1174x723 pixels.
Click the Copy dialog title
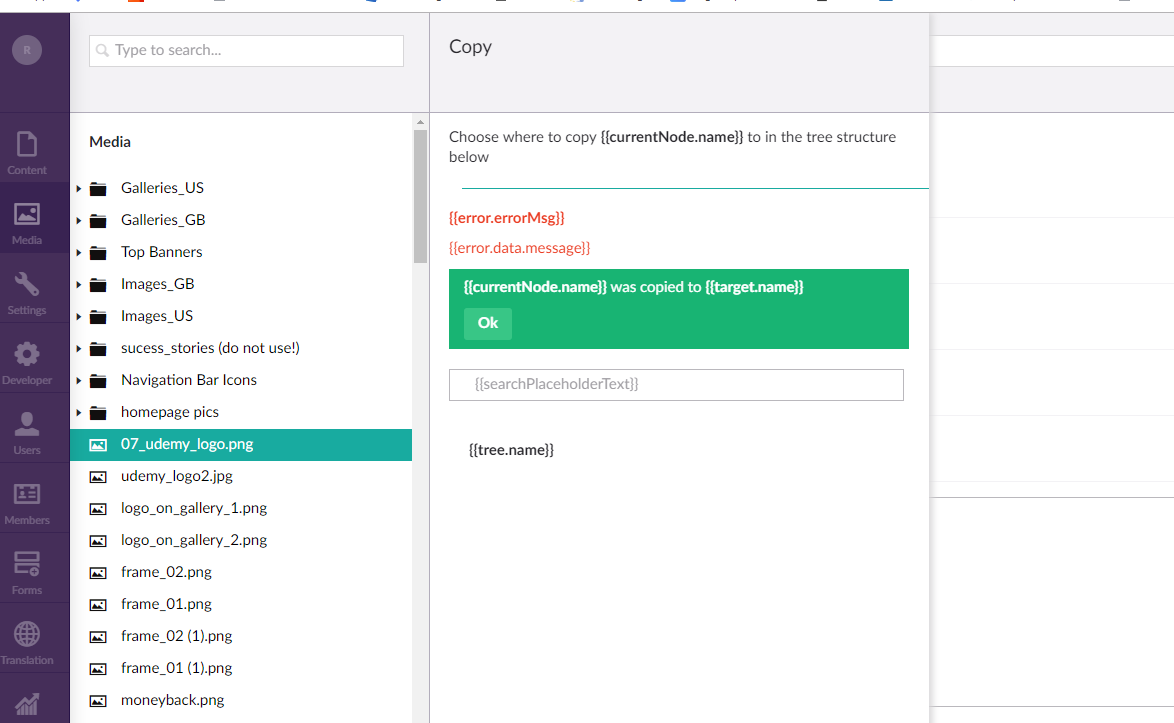click(x=470, y=47)
